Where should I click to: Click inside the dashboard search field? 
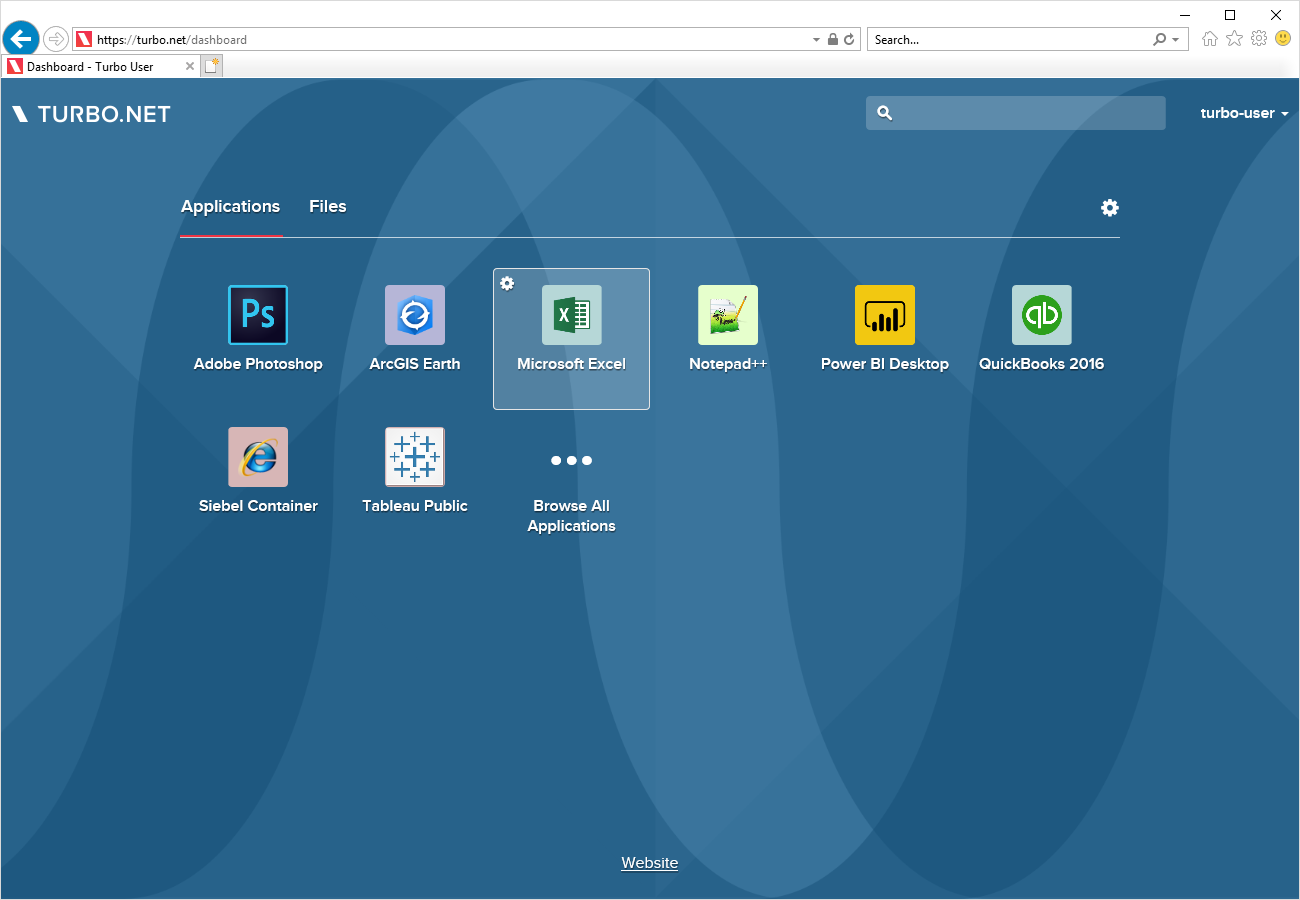coord(1015,113)
